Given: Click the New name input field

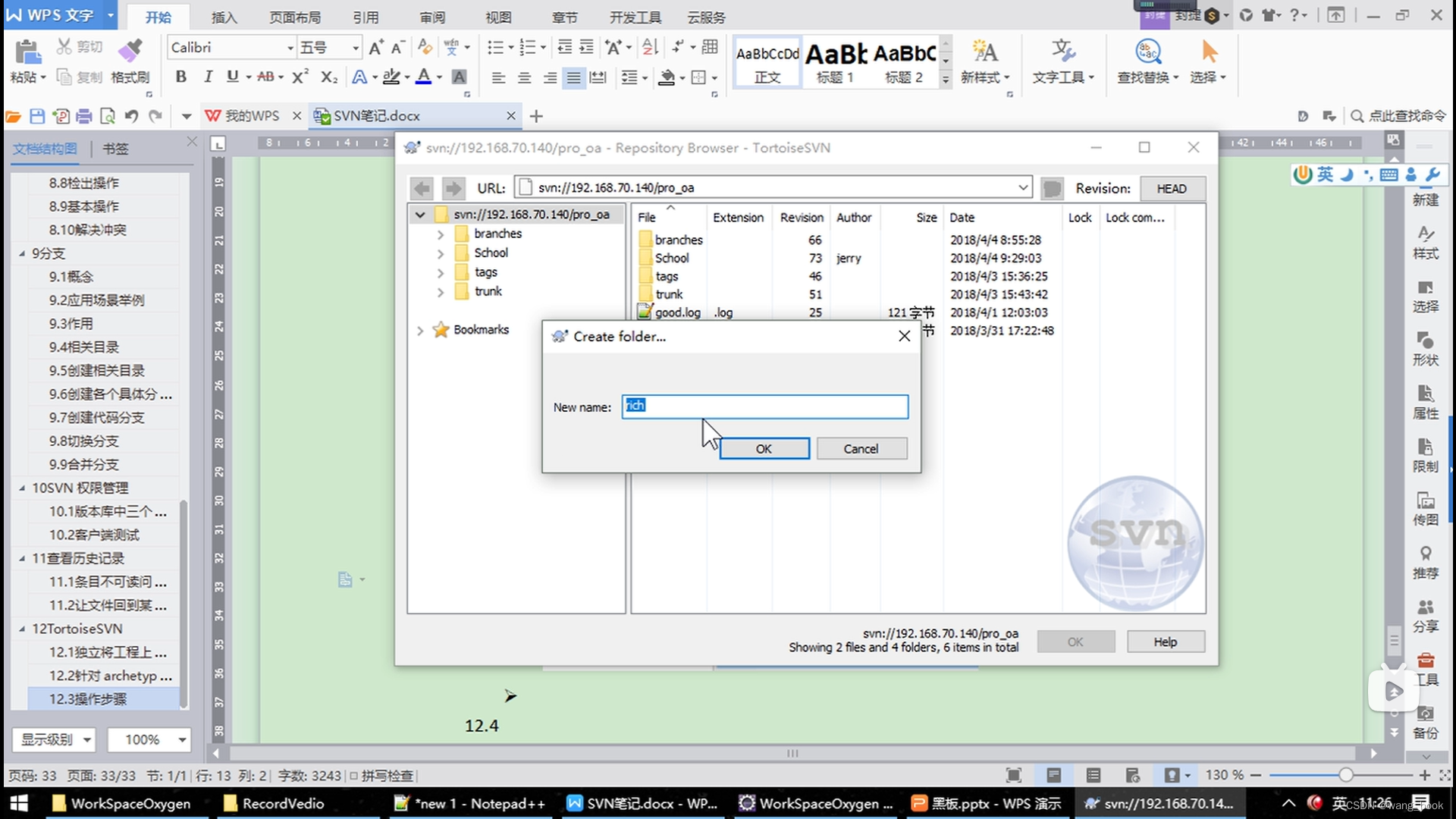Looking at the screenshot, I should [x=764, y=406].
